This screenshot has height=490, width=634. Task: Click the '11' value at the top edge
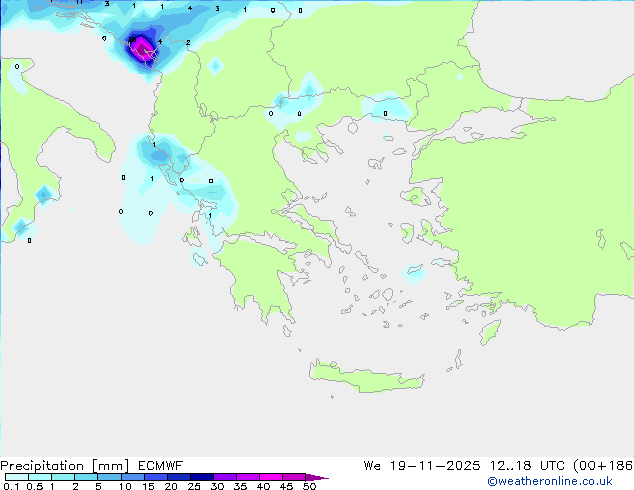click(x=79, y=2)
